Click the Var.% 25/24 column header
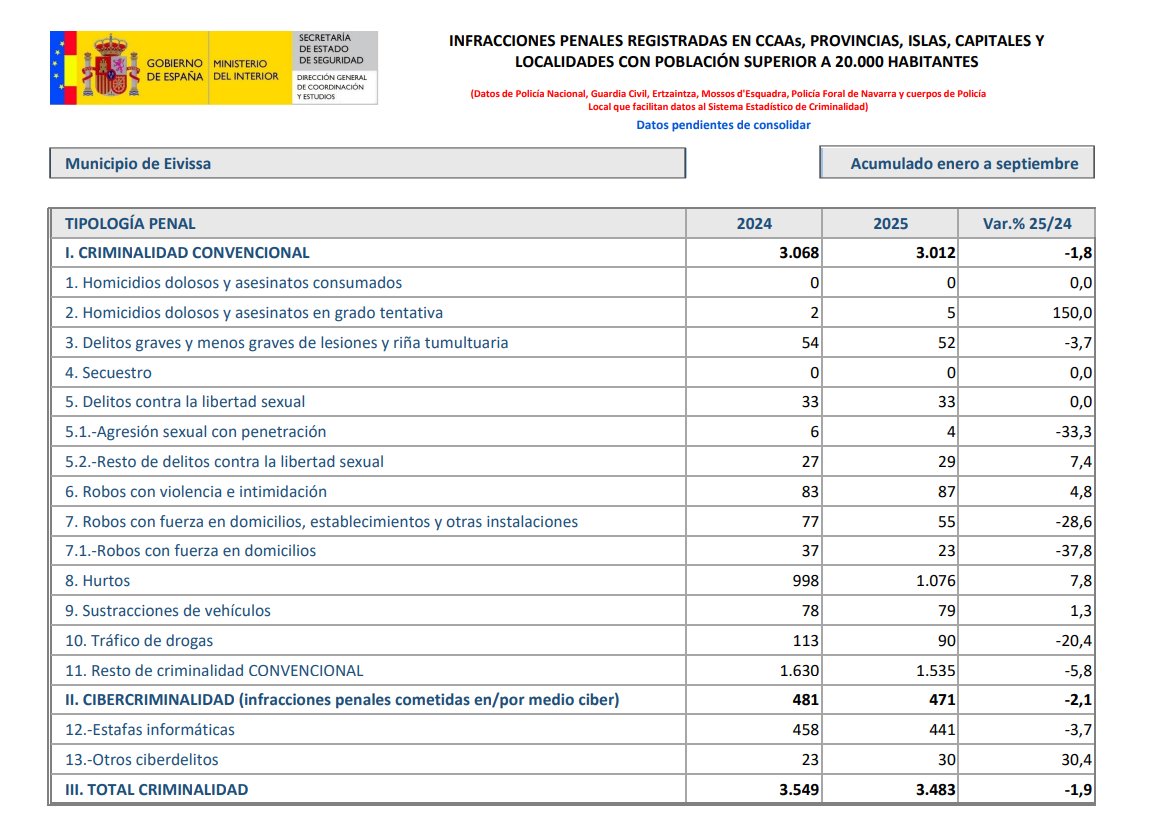Viewport: 1173px width, 831px height. point(1025,224)
